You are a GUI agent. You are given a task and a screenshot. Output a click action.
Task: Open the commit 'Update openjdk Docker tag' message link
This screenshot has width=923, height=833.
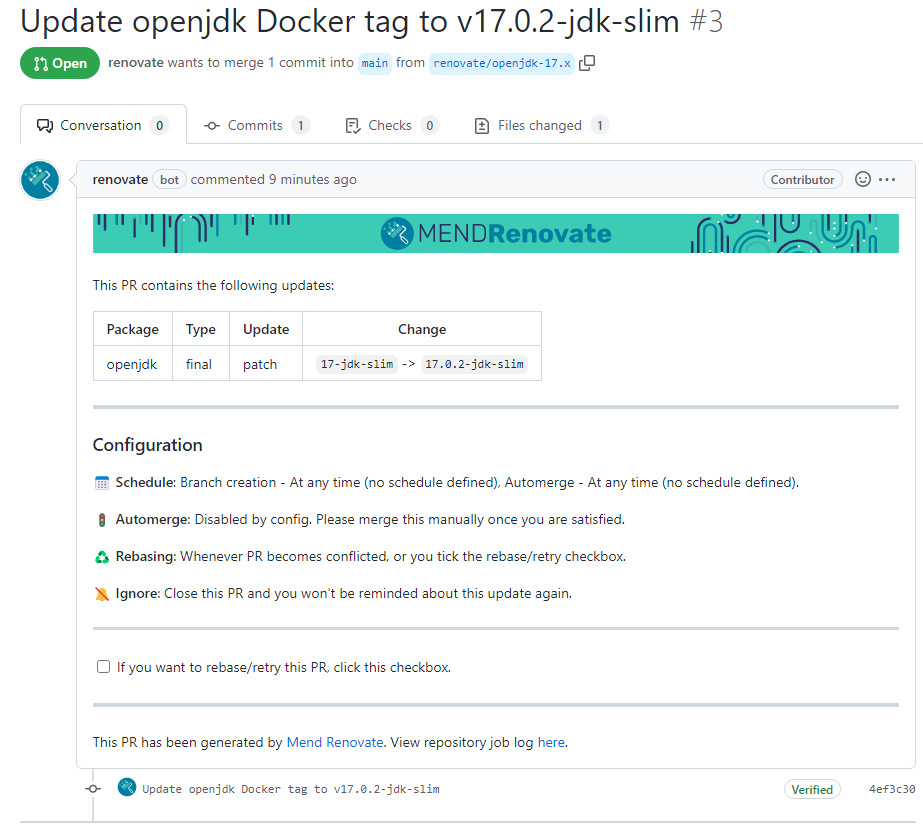click(291, 789)
